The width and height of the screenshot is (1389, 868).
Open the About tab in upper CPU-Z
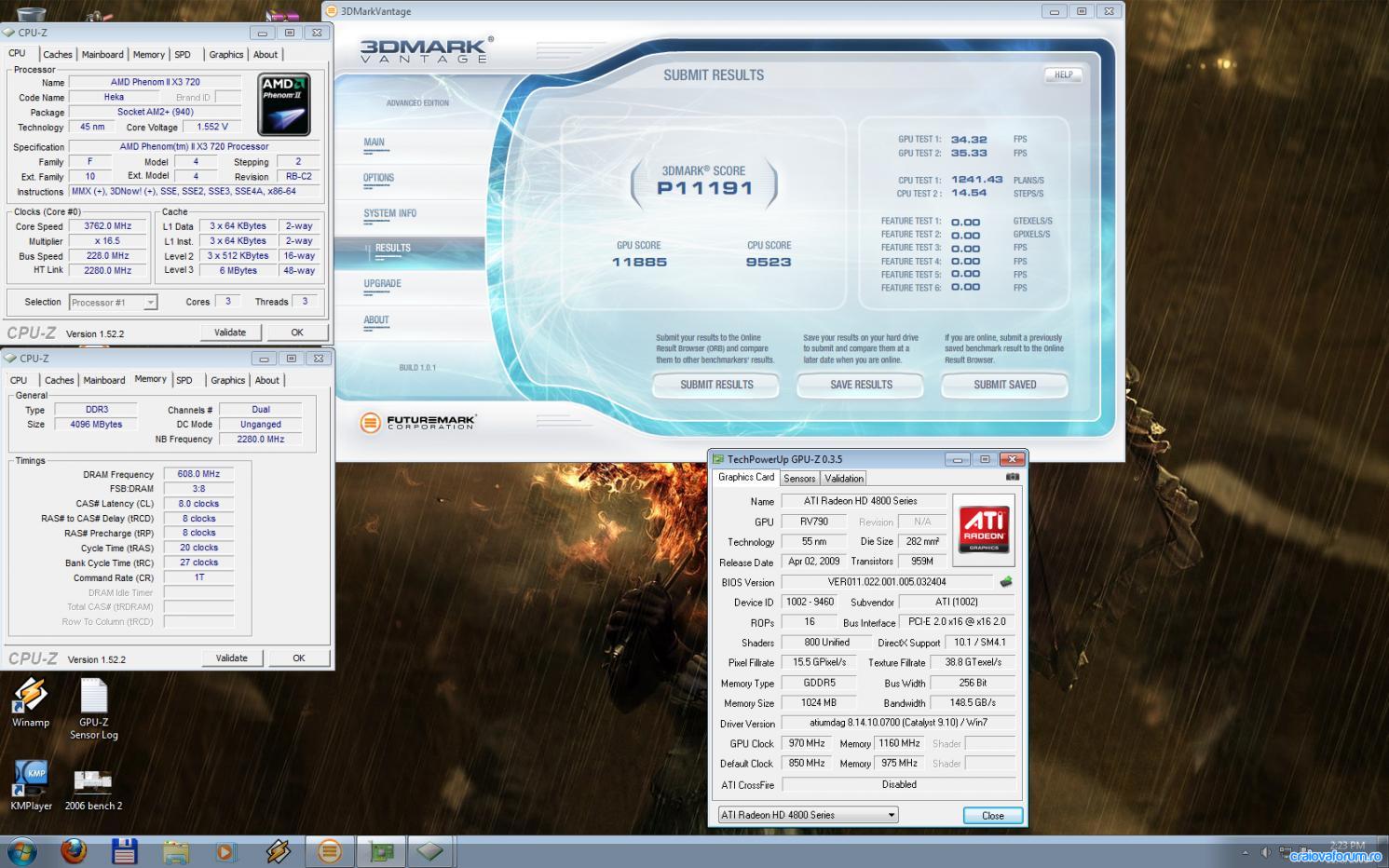point(266,55)
